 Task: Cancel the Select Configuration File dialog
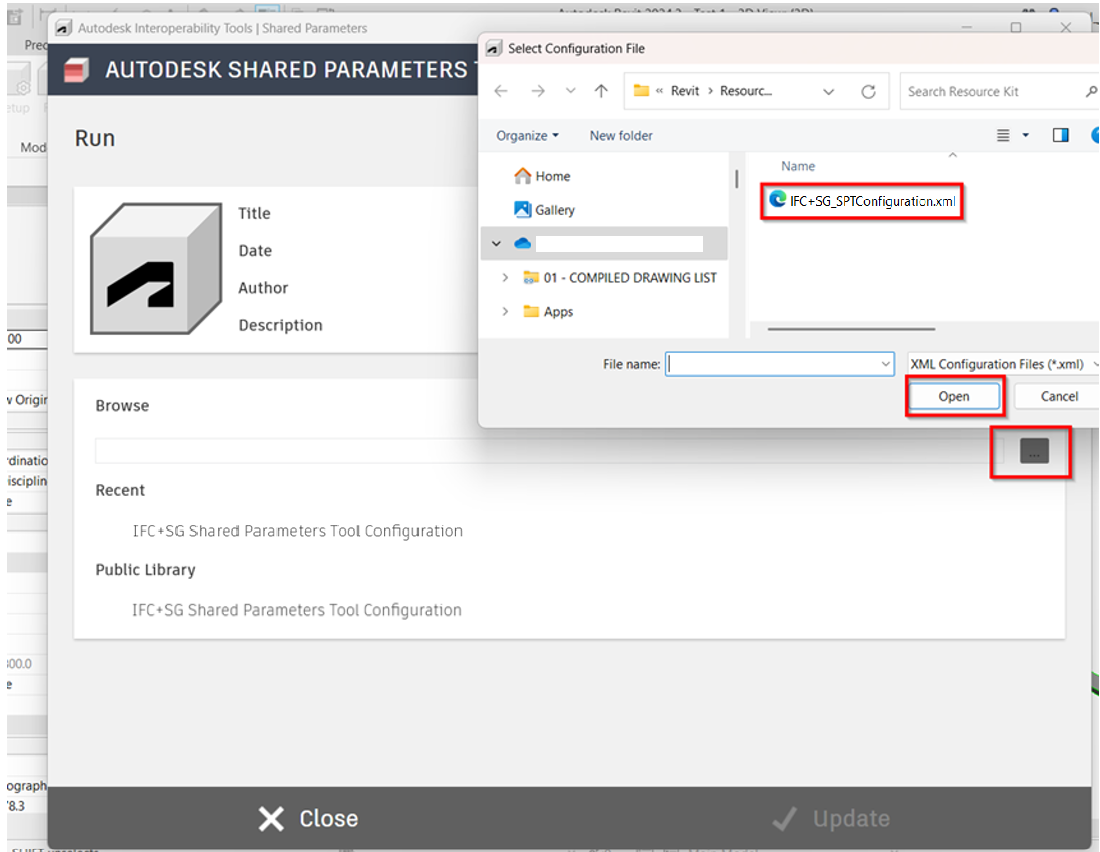pos(1059,396)
